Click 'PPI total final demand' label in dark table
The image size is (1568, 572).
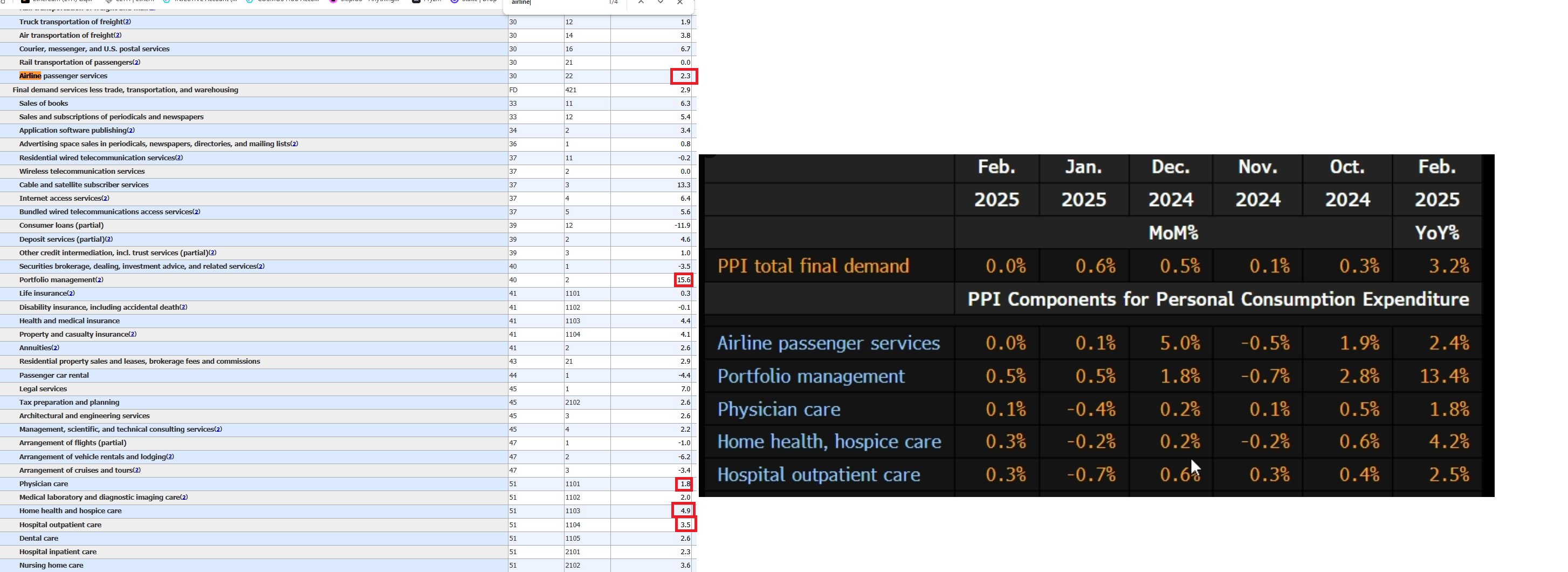(813, 266)
